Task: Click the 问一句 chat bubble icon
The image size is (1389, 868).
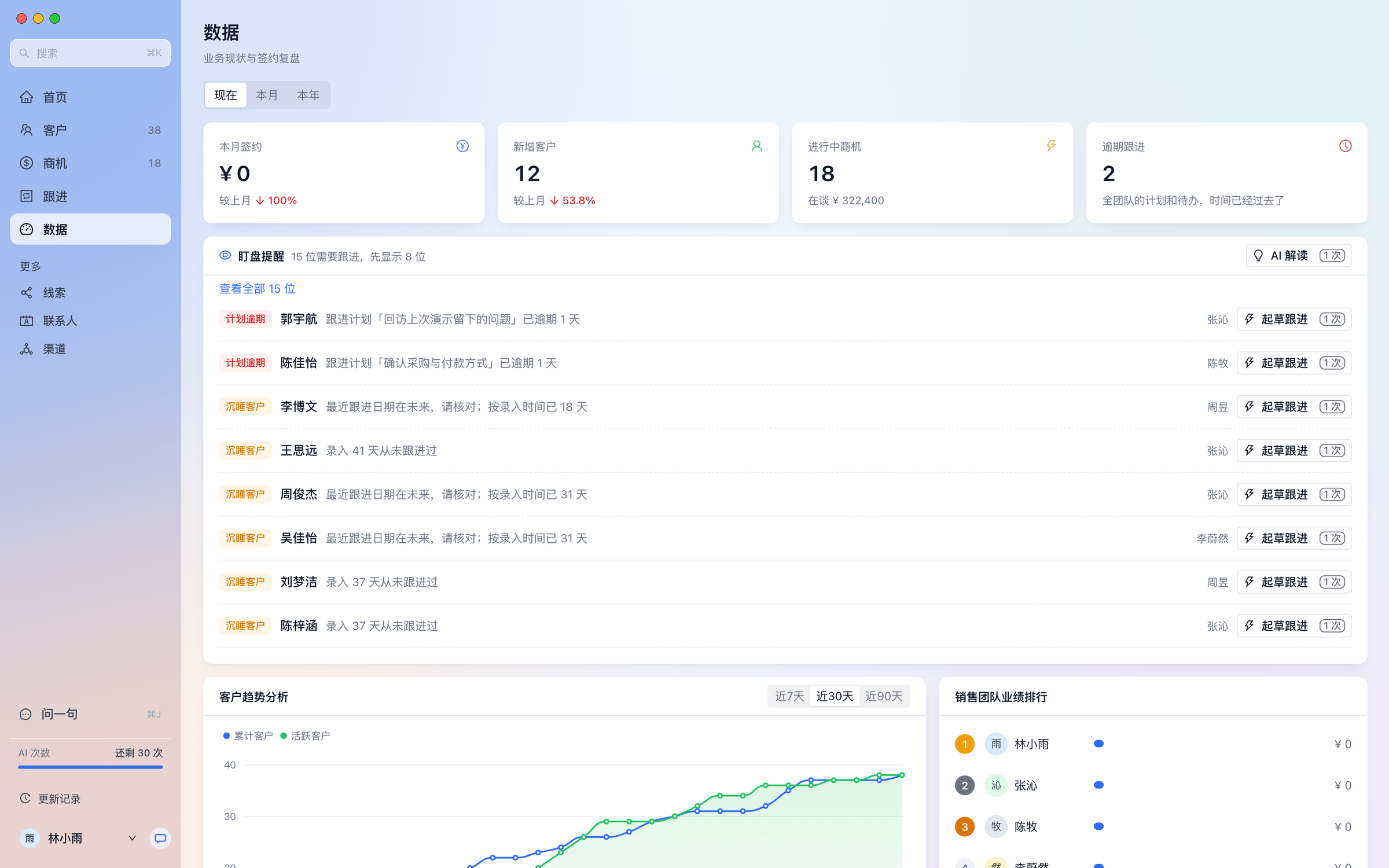Action: 25,714
